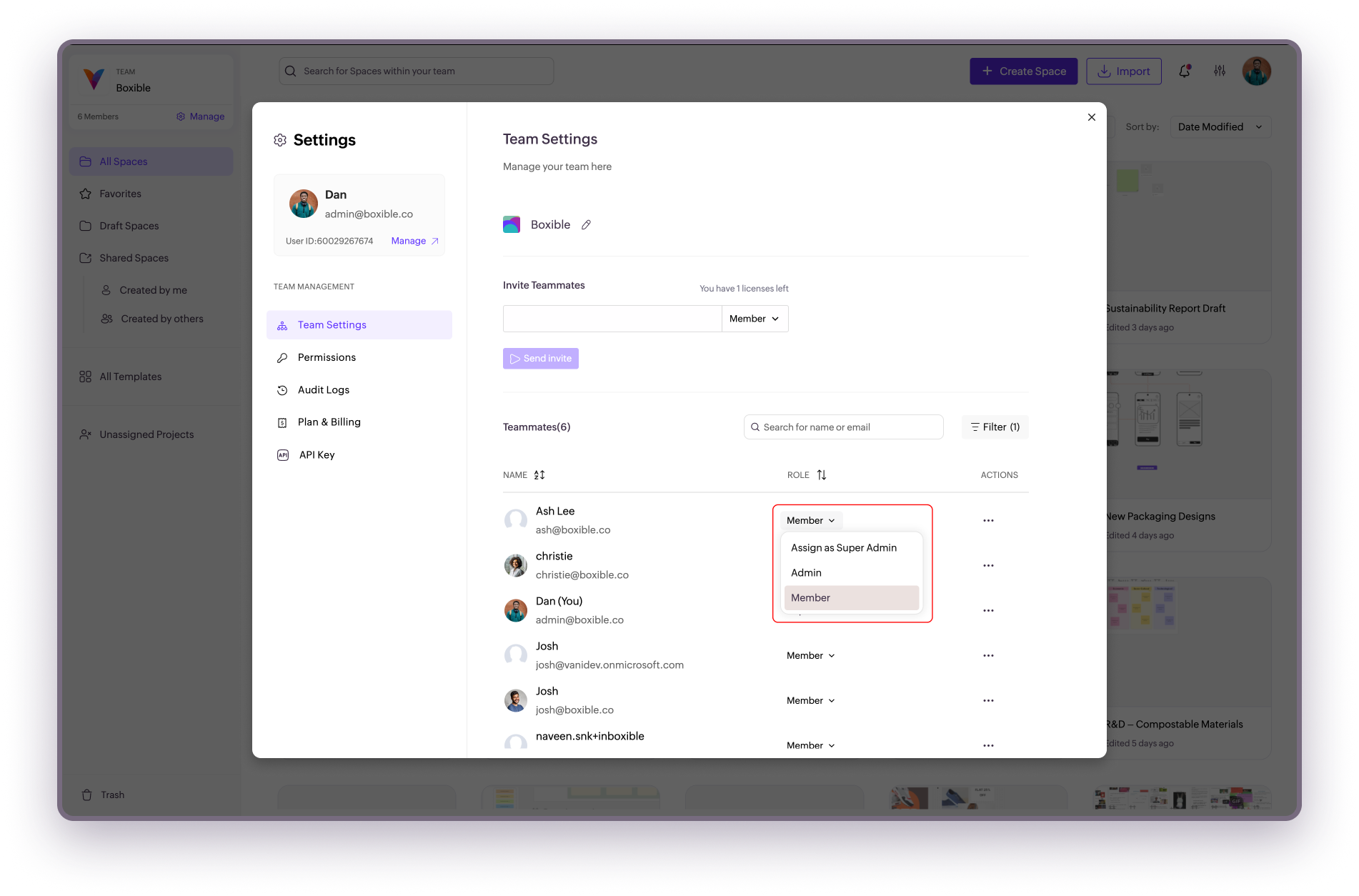Sort teammates by name using sort icon
Image resolution: width=1359 pixels, height=896 pixels.
click(539, 475)
